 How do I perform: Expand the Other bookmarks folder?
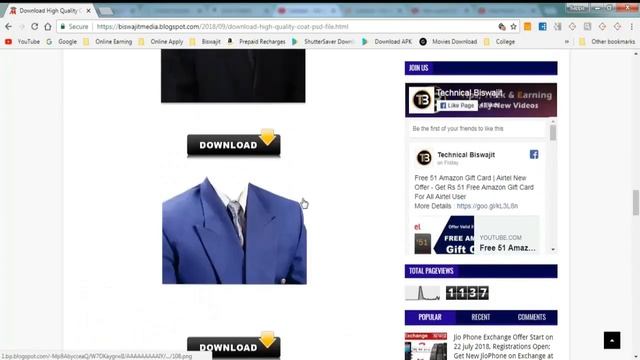pyautogui.click(x=607, y=42)
